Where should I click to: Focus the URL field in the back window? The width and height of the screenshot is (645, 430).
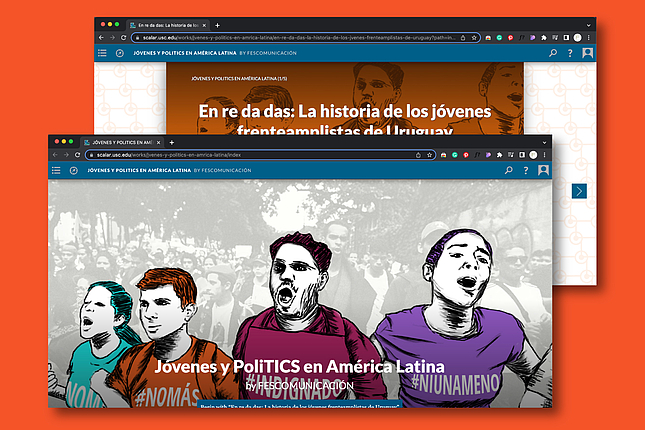pyautogui.click(x=300, y=36)
